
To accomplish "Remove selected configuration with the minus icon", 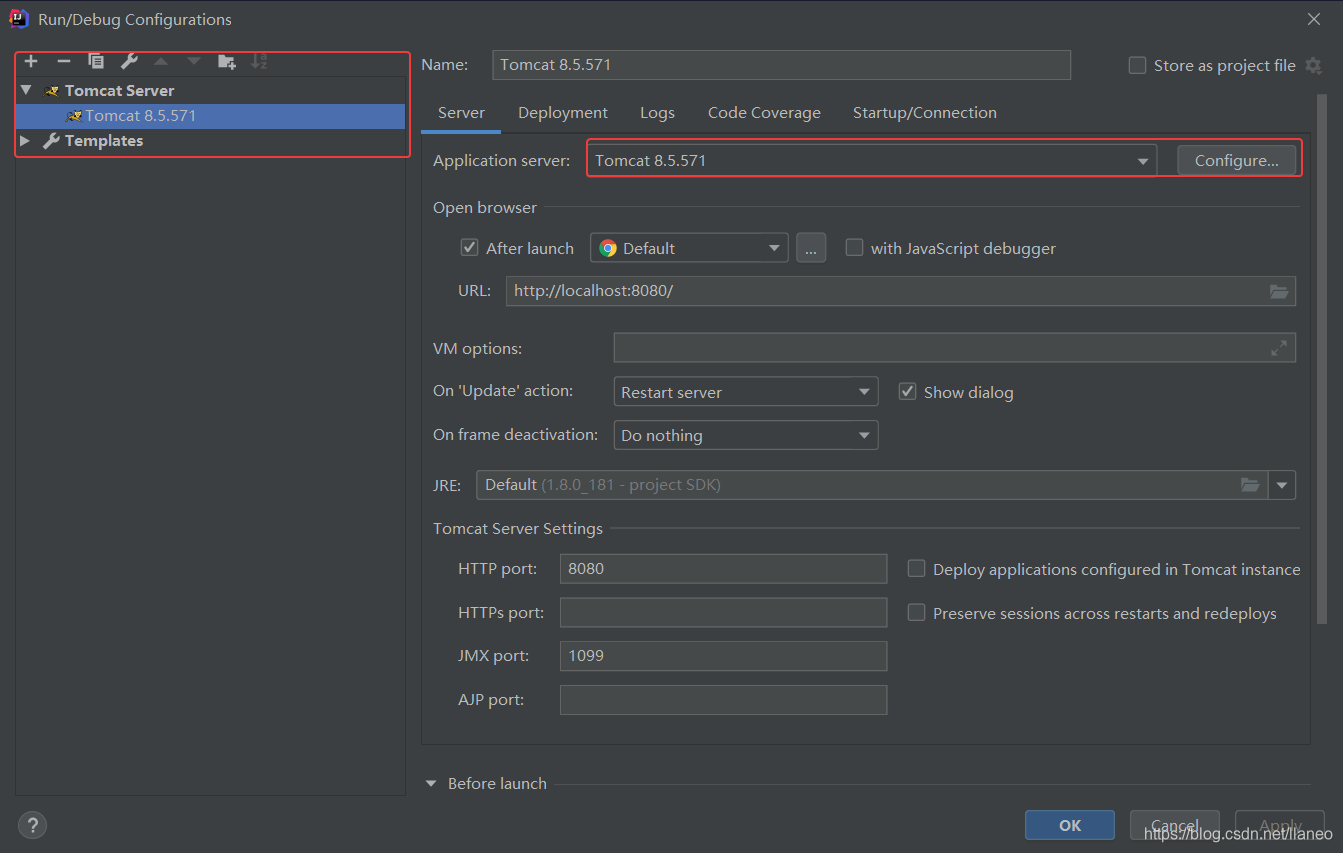I will (63, 61).
